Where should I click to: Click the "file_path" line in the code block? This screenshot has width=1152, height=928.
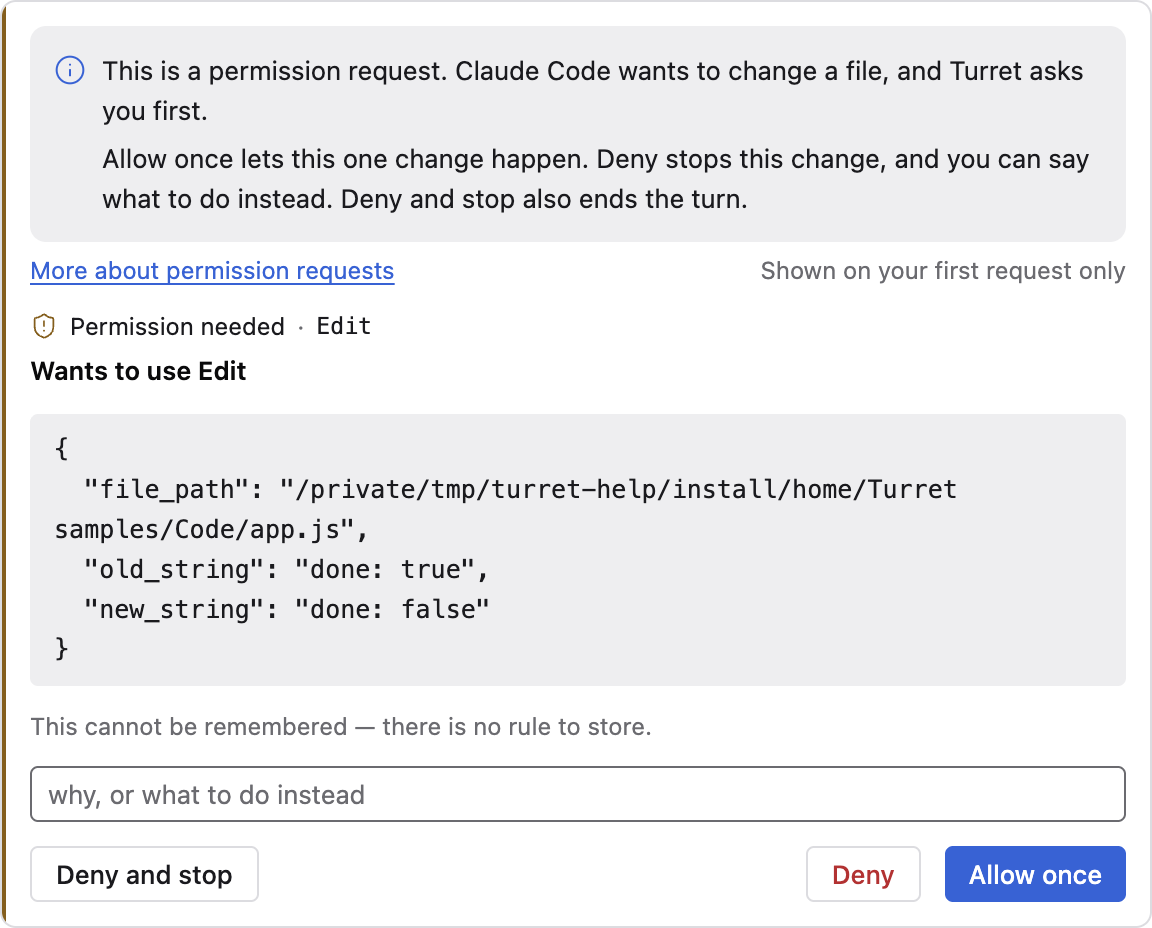(x=505, y=509)
